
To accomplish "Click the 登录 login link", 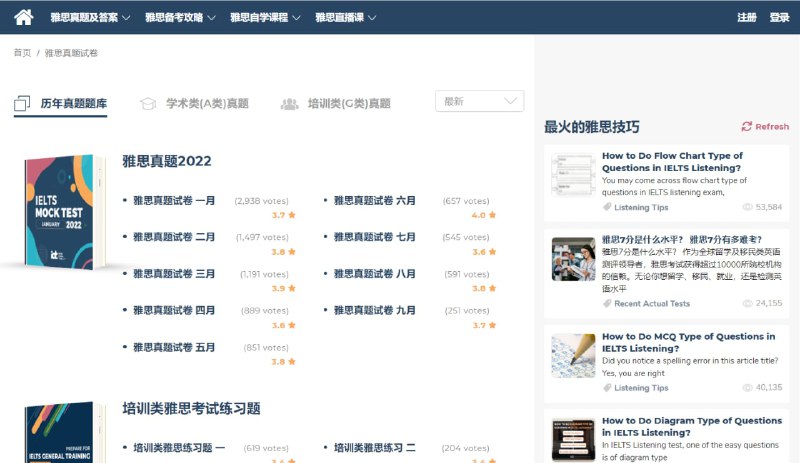I will [780, 17].
